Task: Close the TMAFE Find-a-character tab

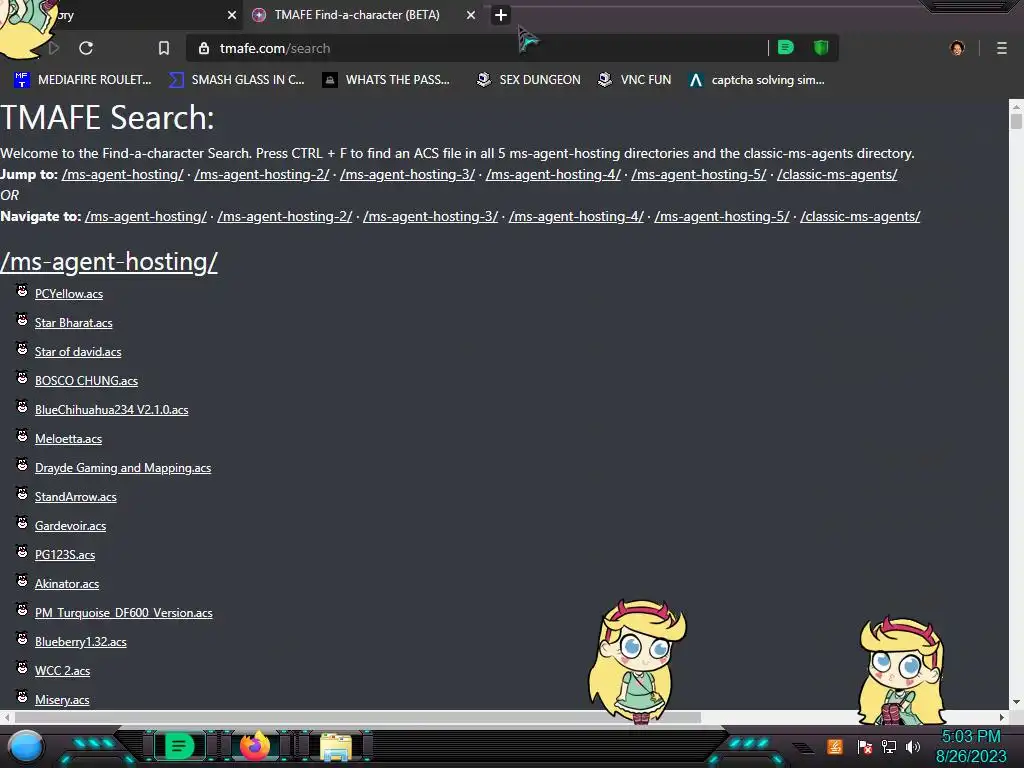Action: point(471,15)
